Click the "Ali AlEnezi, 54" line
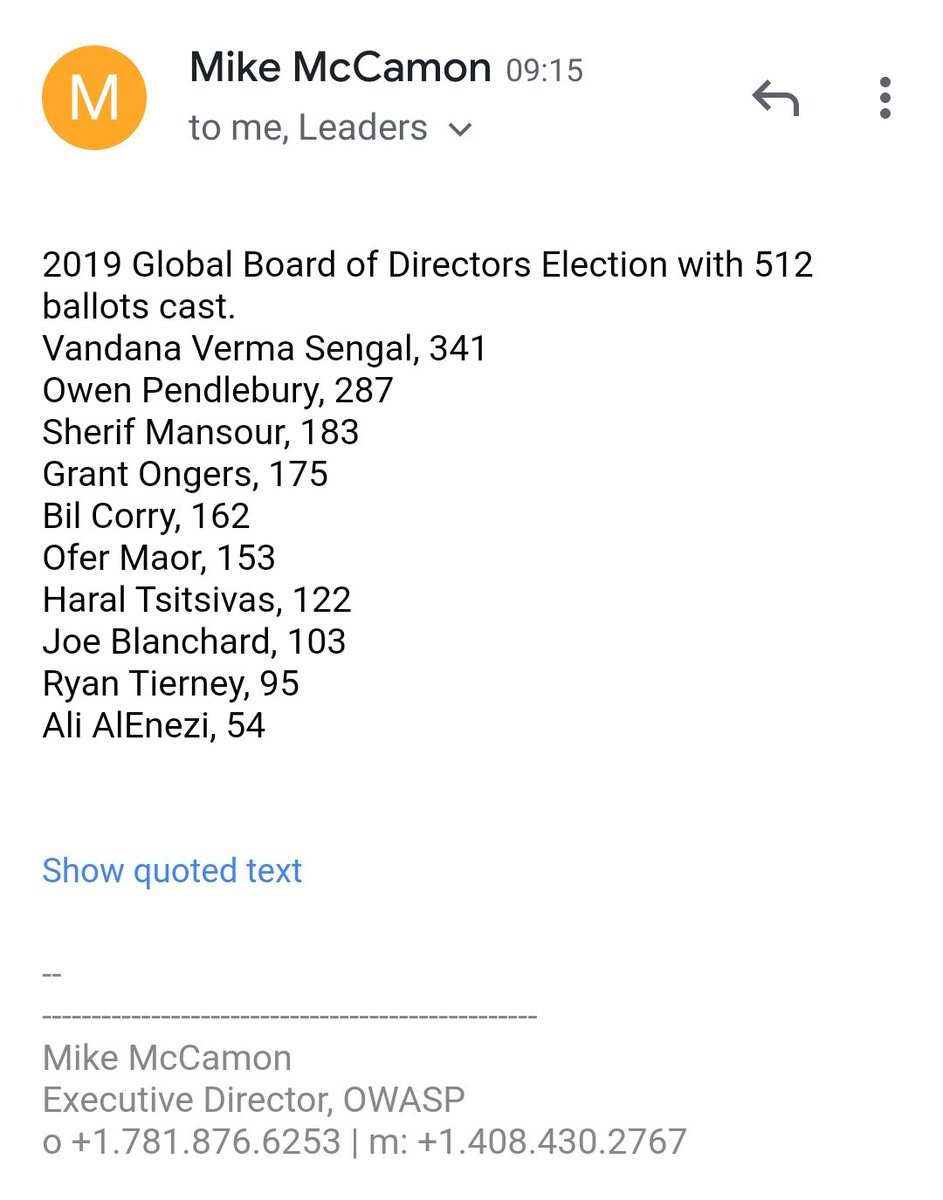 153,725
